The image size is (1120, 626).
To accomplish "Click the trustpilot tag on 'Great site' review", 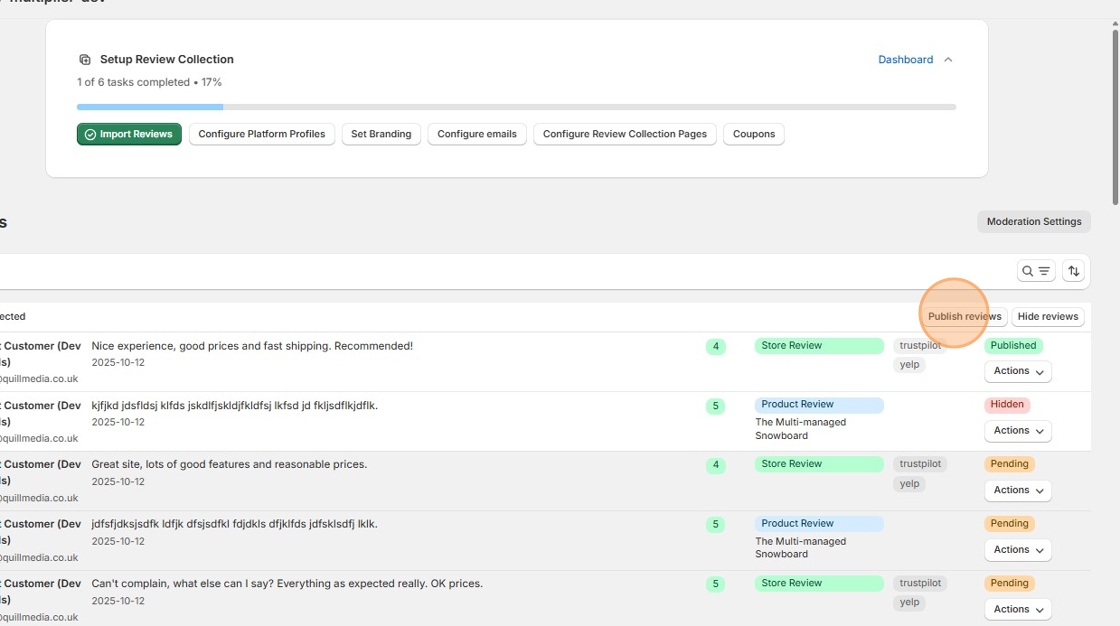I will click(x=920, y=464).
